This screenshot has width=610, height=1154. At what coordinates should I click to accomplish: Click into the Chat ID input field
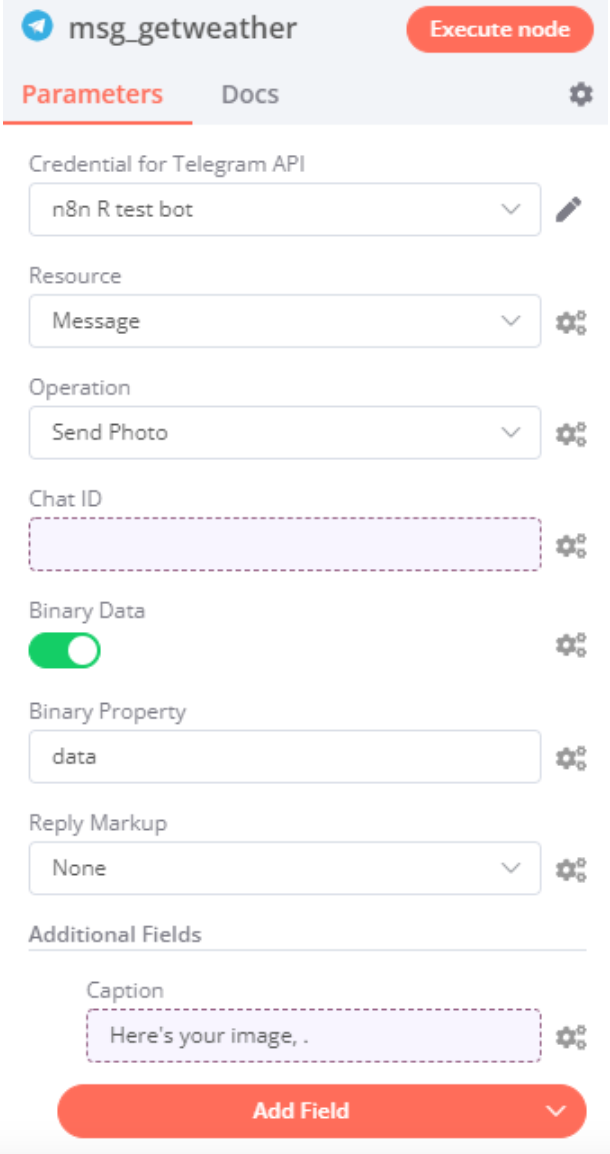(x=285, y=544)
